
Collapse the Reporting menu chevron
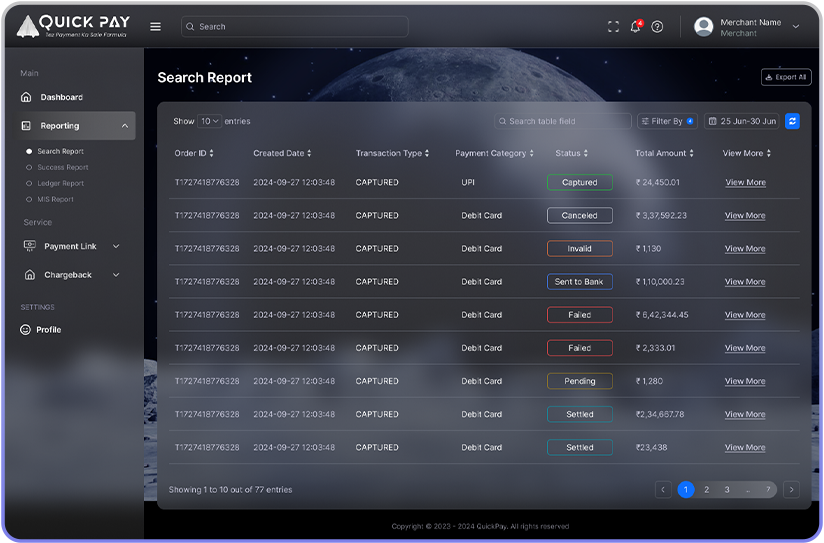pyautogui.click(x=125, y=126)
